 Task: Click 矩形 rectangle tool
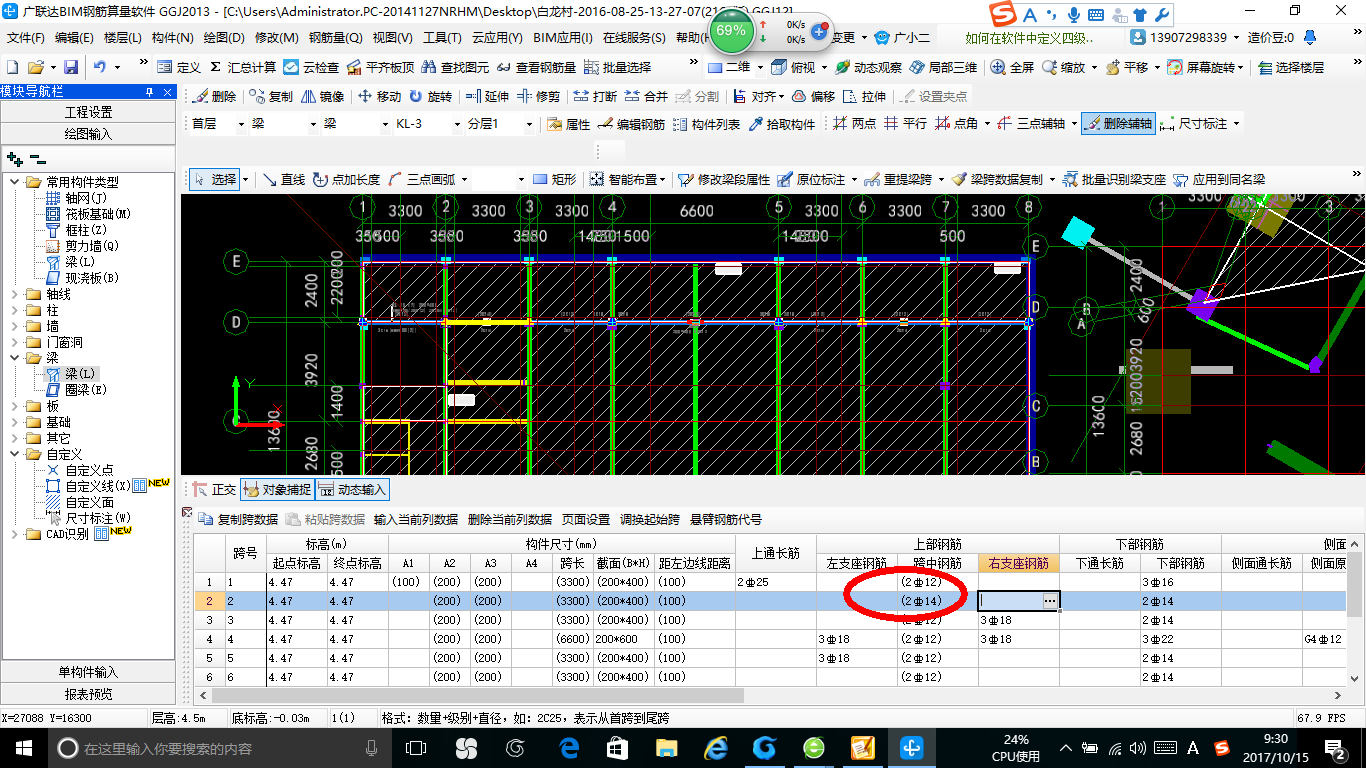(x=555, y=179)
